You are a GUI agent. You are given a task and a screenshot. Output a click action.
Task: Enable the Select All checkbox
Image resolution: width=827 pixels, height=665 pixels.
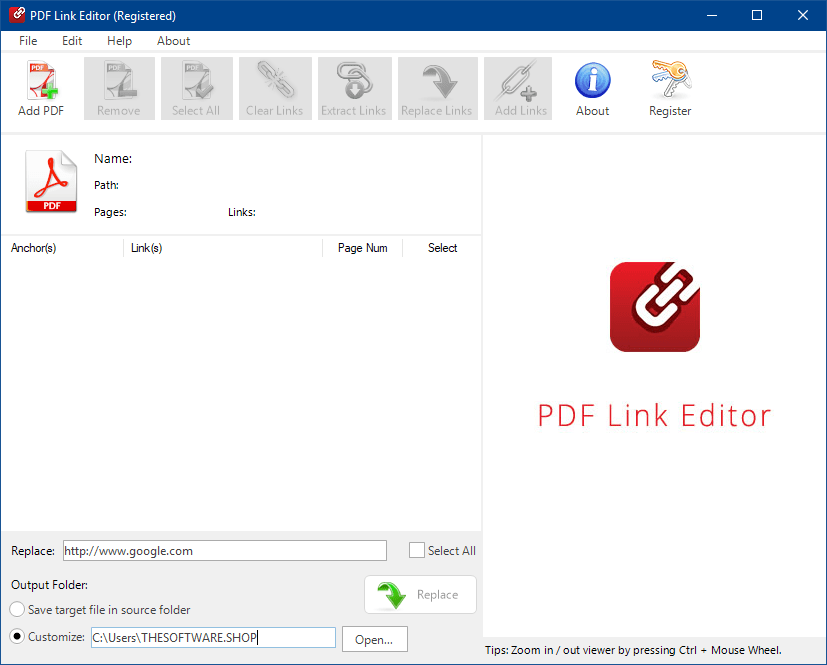click(417, 550)
